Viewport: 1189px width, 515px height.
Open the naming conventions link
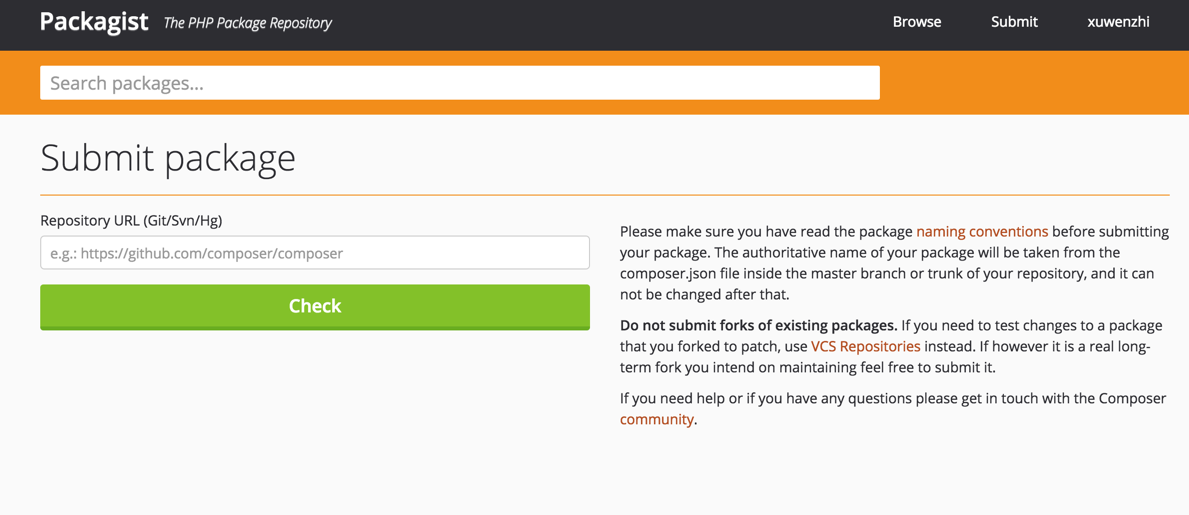coord(982,231)
